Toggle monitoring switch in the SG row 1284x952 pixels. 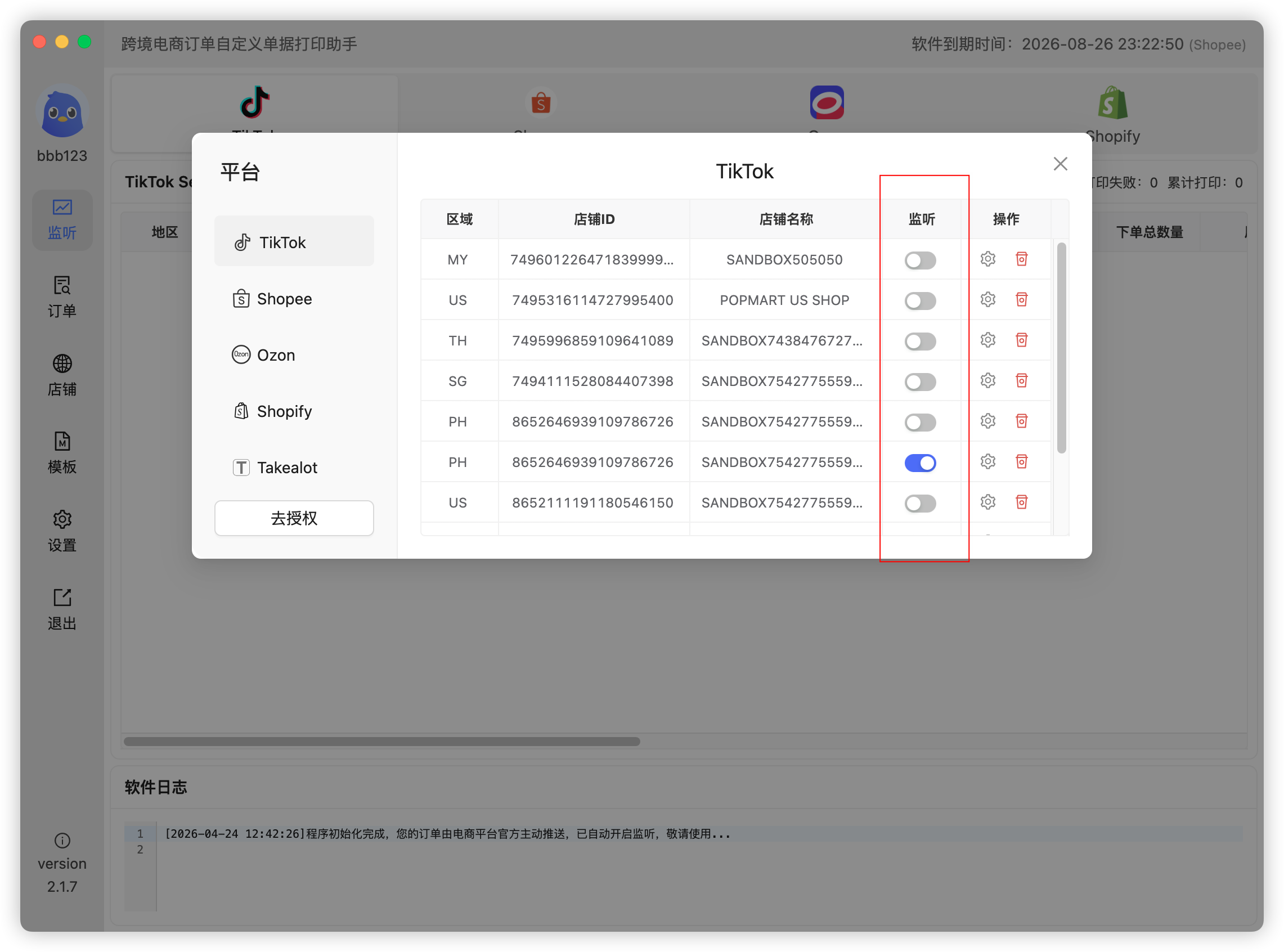pos(920,381)
